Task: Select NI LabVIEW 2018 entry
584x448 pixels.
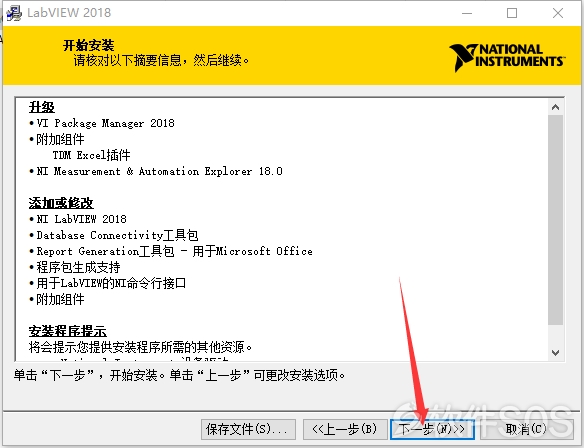Action: click(82, 219)
